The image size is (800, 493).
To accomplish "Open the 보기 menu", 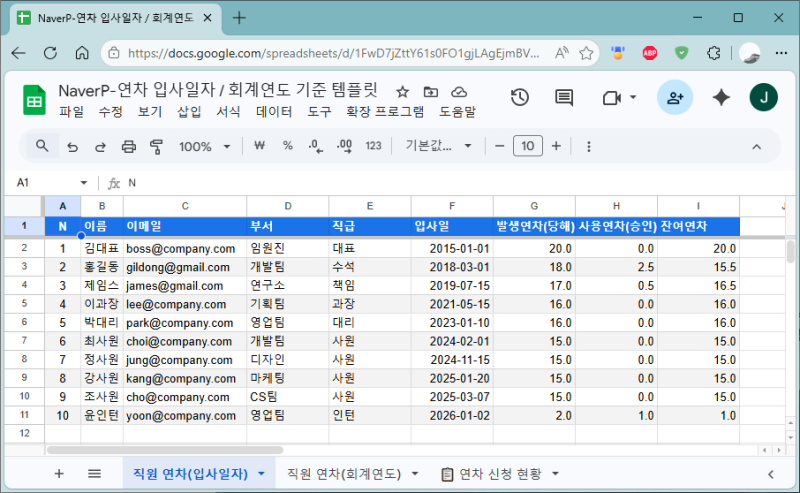I will [x=150, y=112].
